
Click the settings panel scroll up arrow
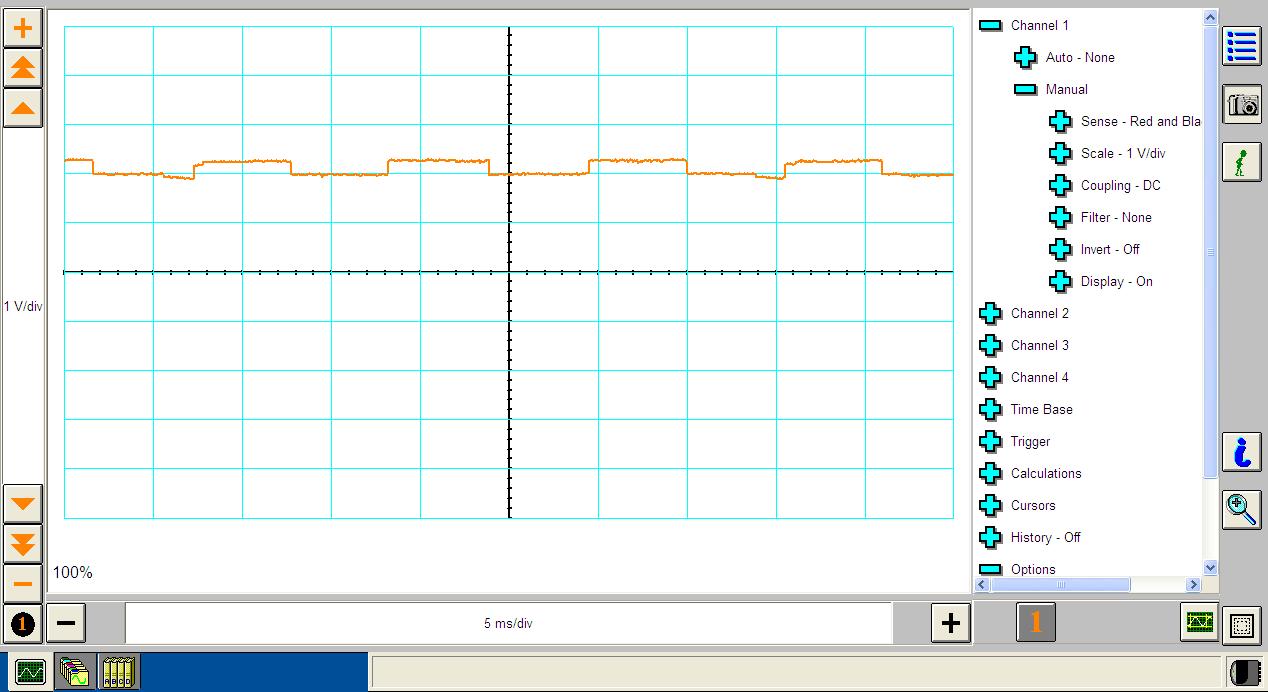point(1210,17)
